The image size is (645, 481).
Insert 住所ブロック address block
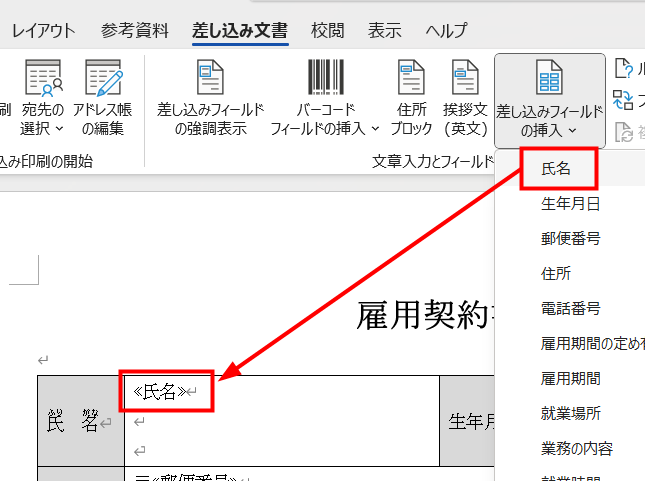tap(411, 98)
